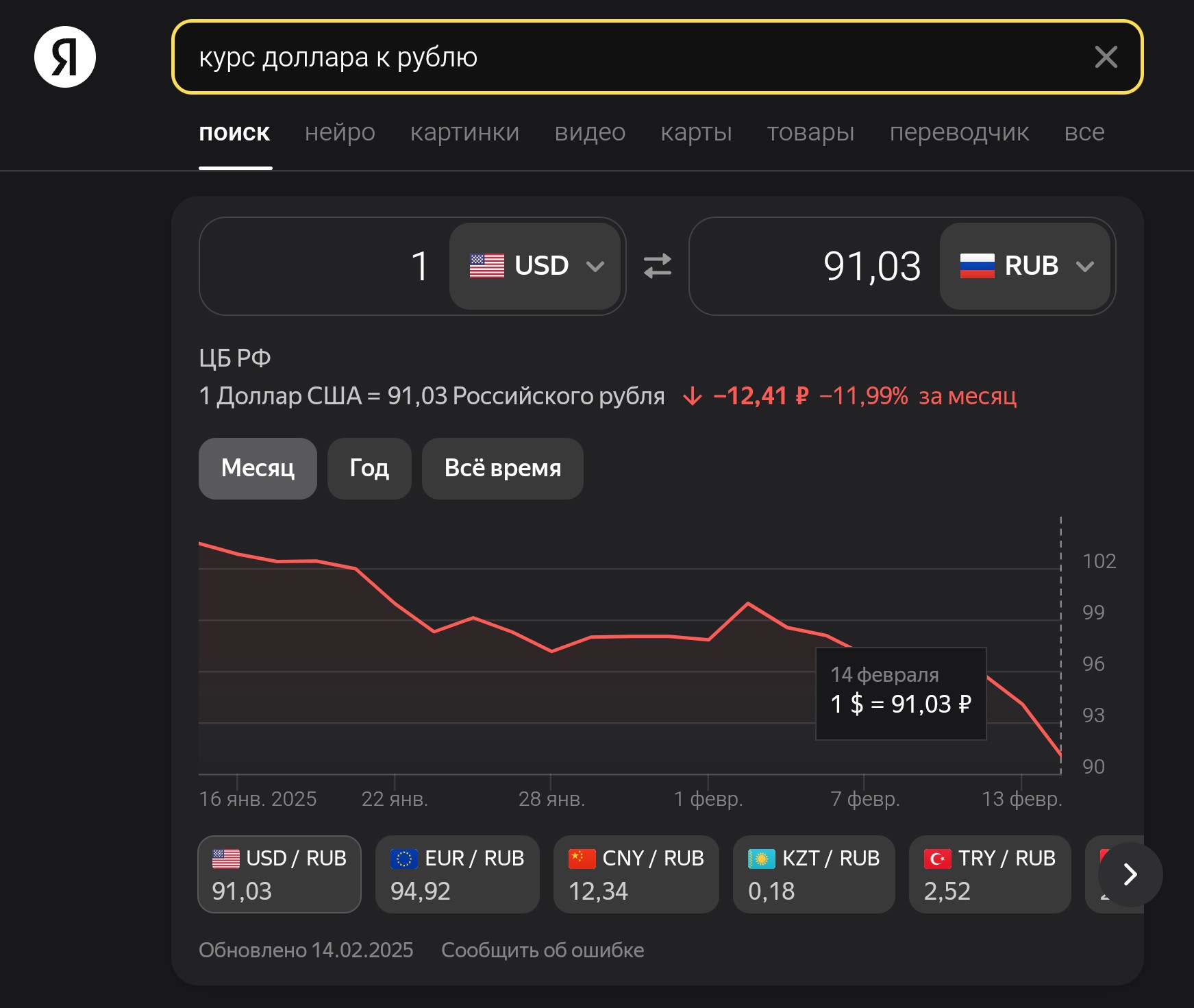Show all services via 'все'
1194x1008 pixels.
coord(1084,132)
